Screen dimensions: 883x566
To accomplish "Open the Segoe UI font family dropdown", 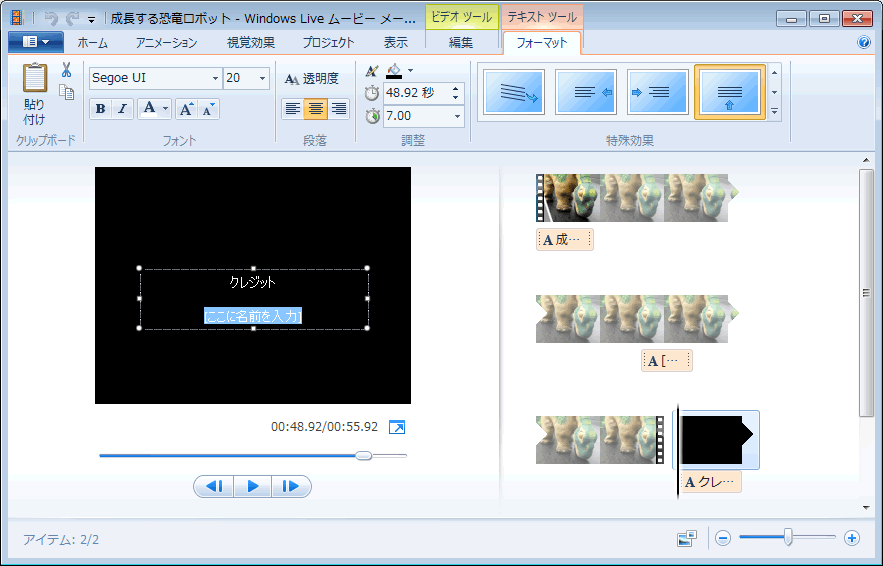I will coord(215,78).
